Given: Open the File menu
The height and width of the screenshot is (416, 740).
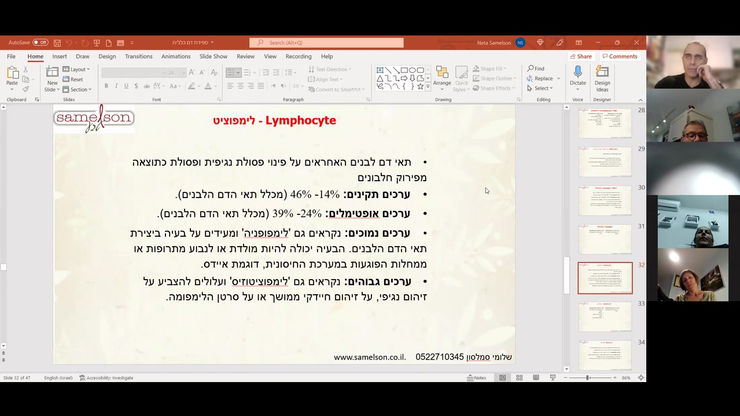Looking at the screenshot, I should pyautogui.click(x=11, y=56).
